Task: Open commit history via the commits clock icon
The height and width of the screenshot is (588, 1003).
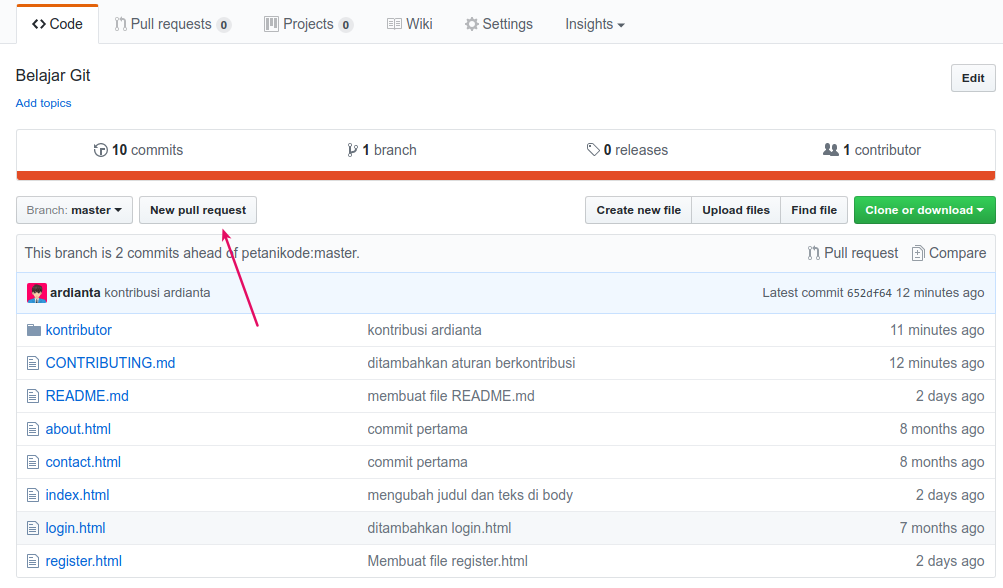Action: click(101, 149)
